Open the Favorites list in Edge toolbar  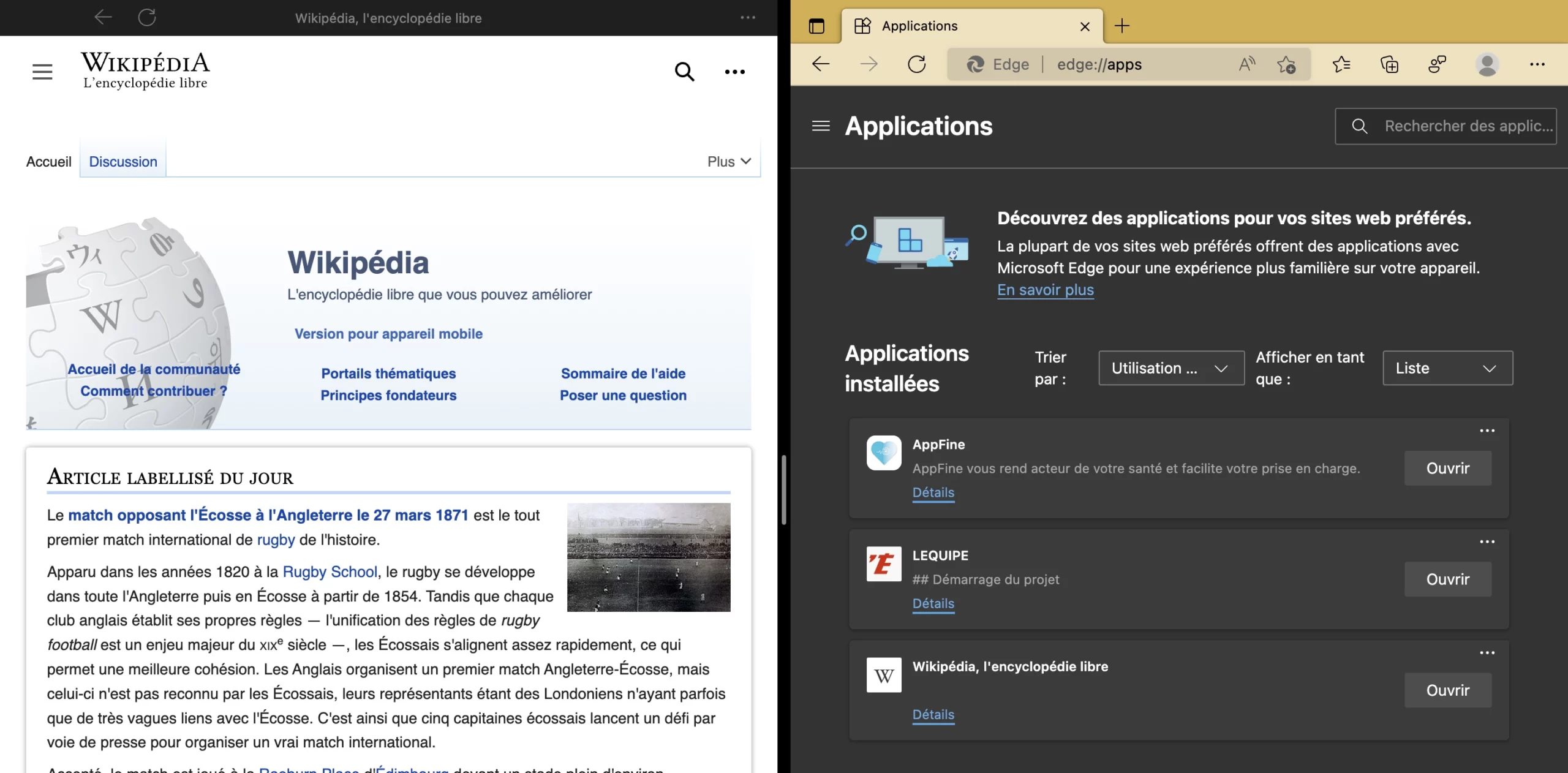click(x=1341, y=64)
